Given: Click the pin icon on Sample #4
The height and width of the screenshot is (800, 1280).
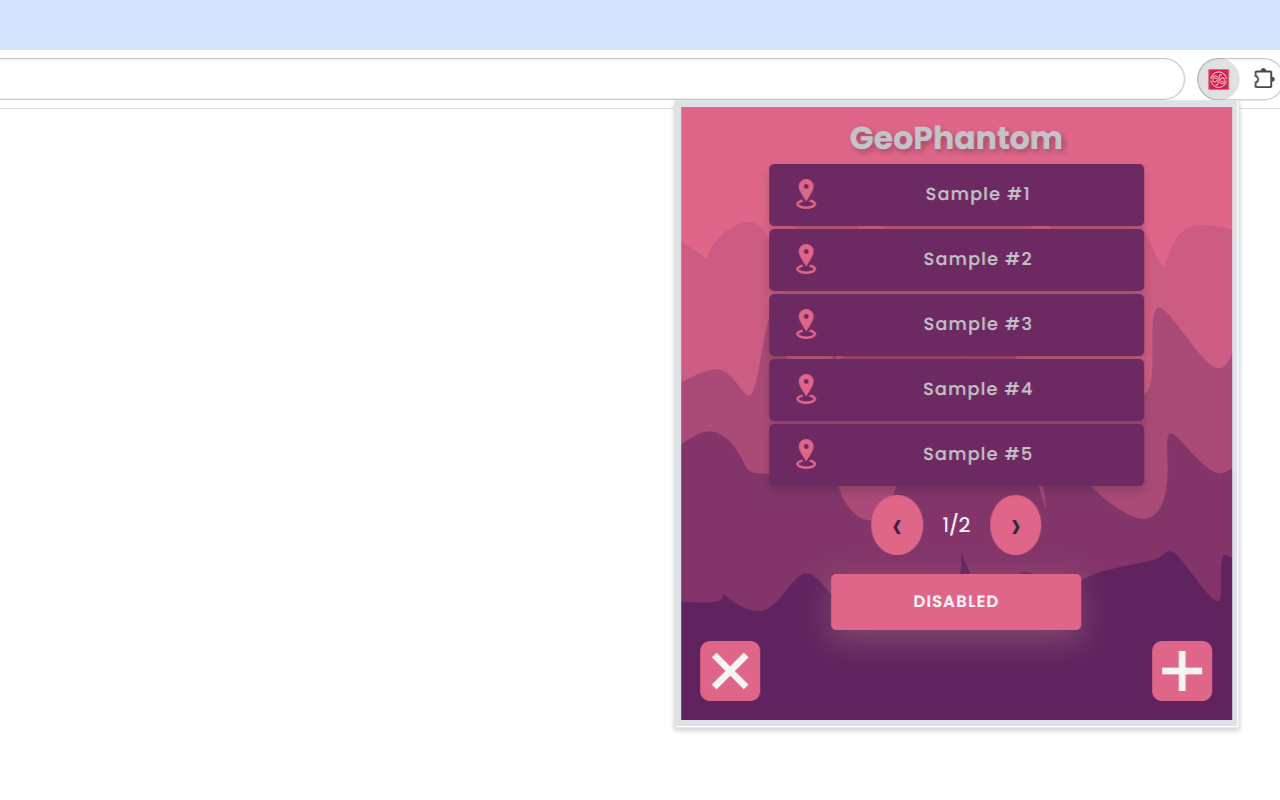Looking at the screenshot, I should click(x=806, y=389).
